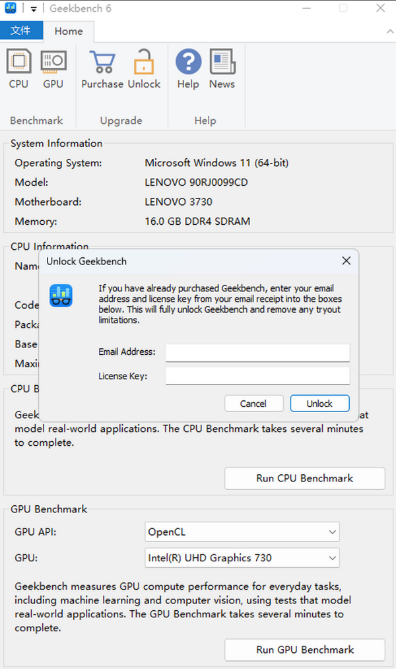The image size is (396, 669).
Task: Click Run CPU Benchmark button
Action: click(x=305, y=478)
